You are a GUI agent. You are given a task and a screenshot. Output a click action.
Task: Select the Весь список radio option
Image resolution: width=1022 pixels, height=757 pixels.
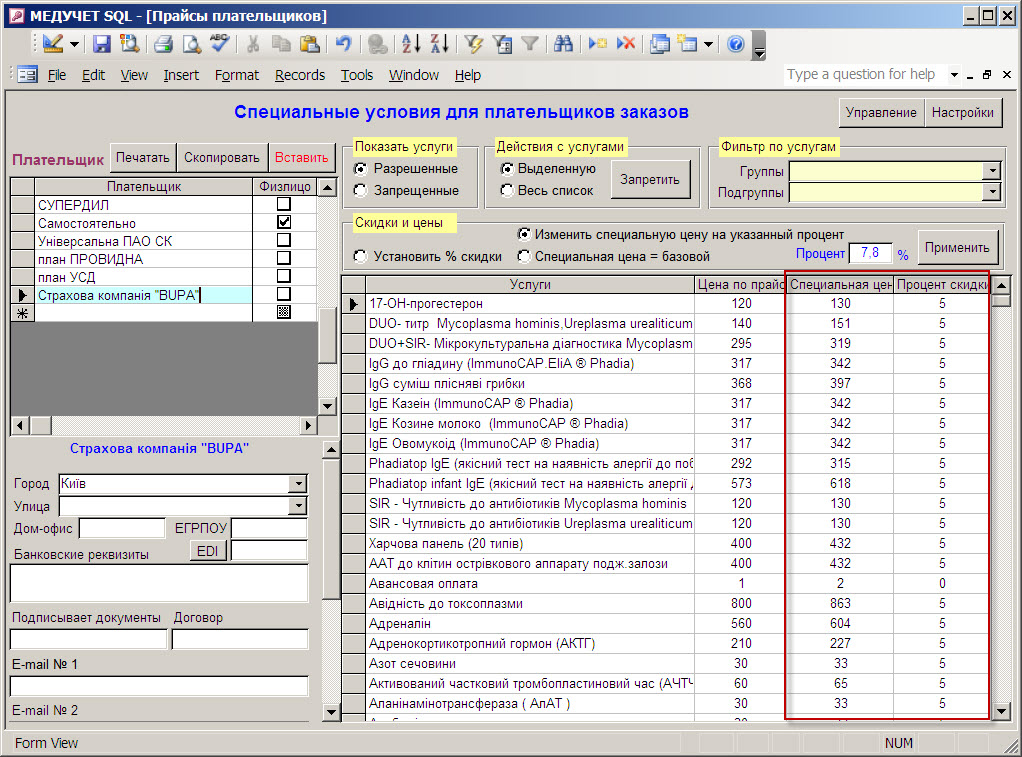tap(508, 190)
